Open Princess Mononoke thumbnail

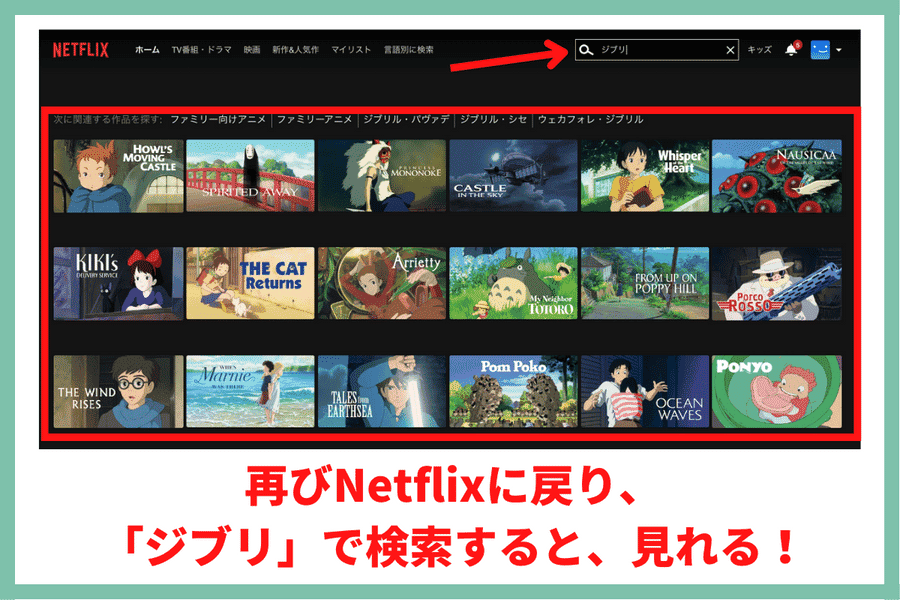[382, 176]
